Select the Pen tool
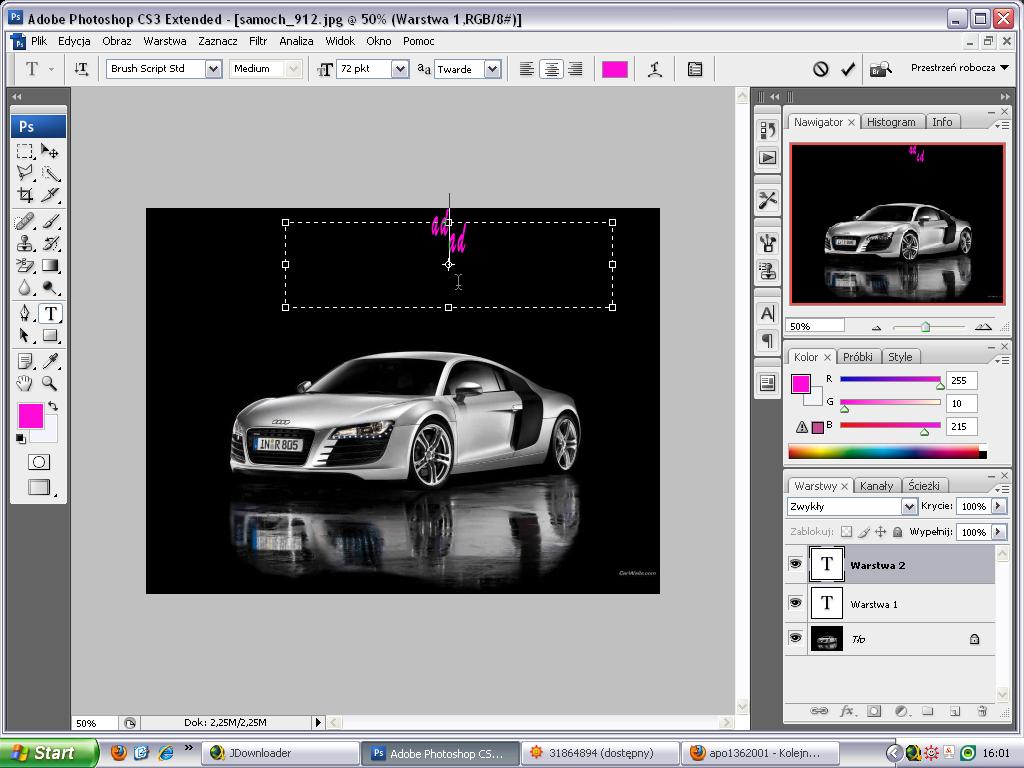The height and width of the screenshot is (768, 1024). coord(25,313)
